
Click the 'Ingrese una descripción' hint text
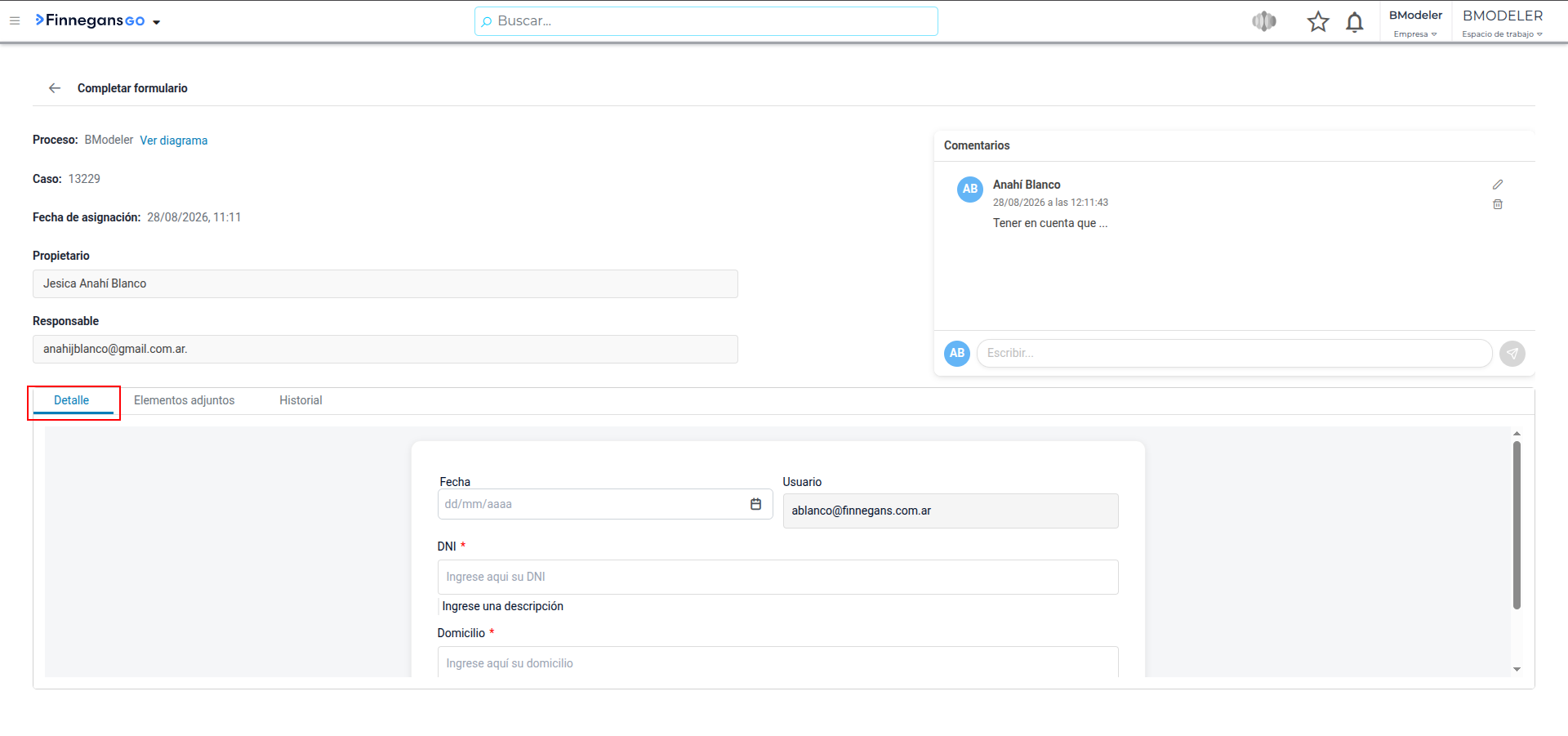point(503,606)
